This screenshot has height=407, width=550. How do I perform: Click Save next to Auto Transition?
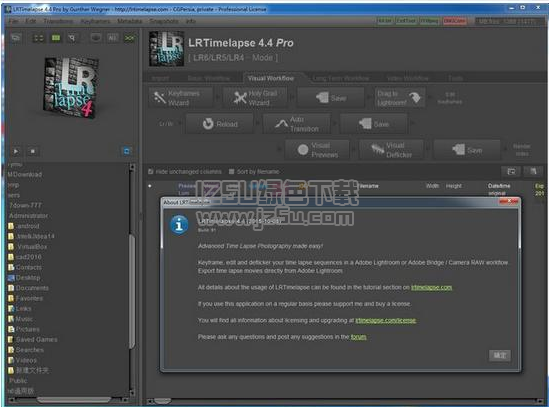point(374,124)
